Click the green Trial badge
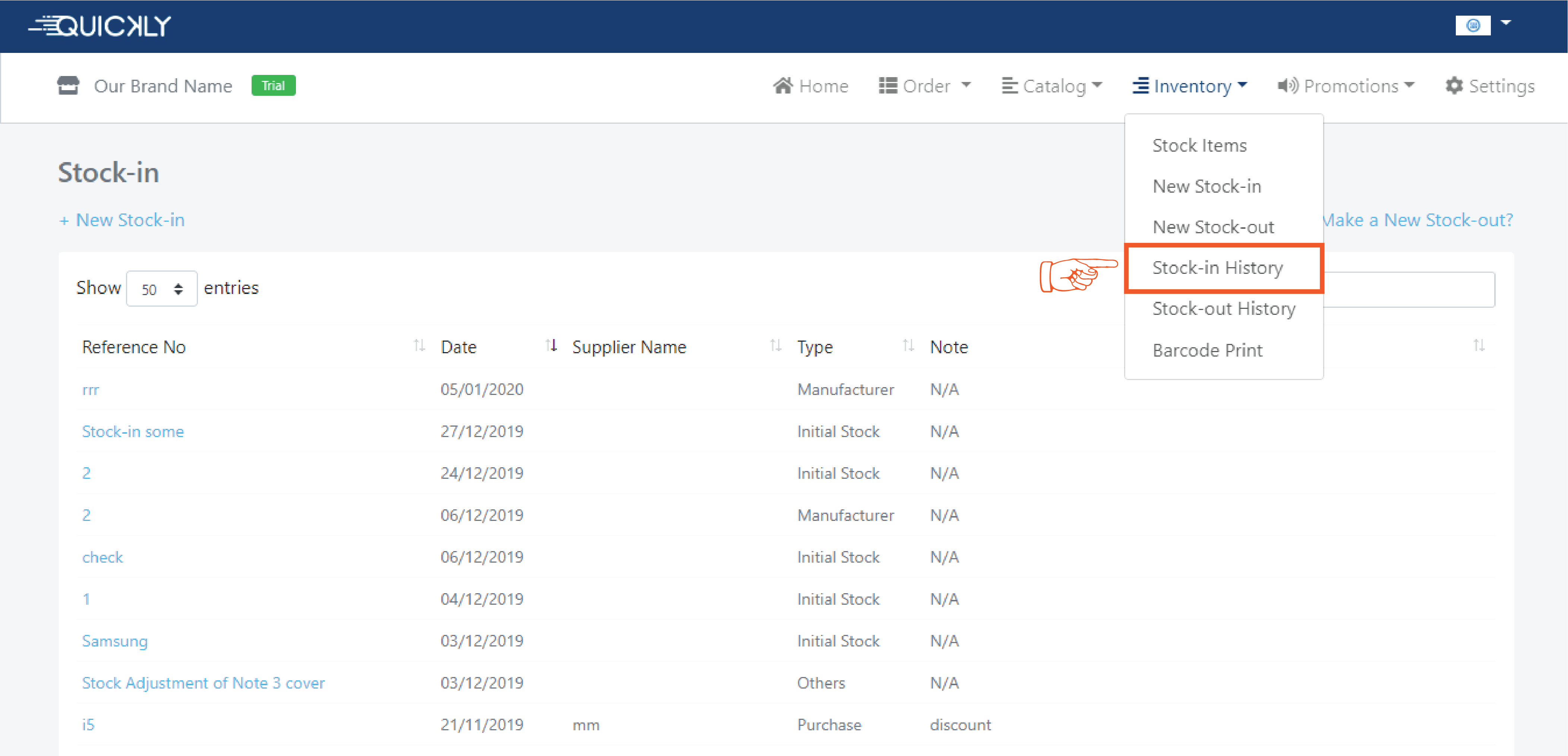Screen dimensions: 1568x756 click(273, 86)
